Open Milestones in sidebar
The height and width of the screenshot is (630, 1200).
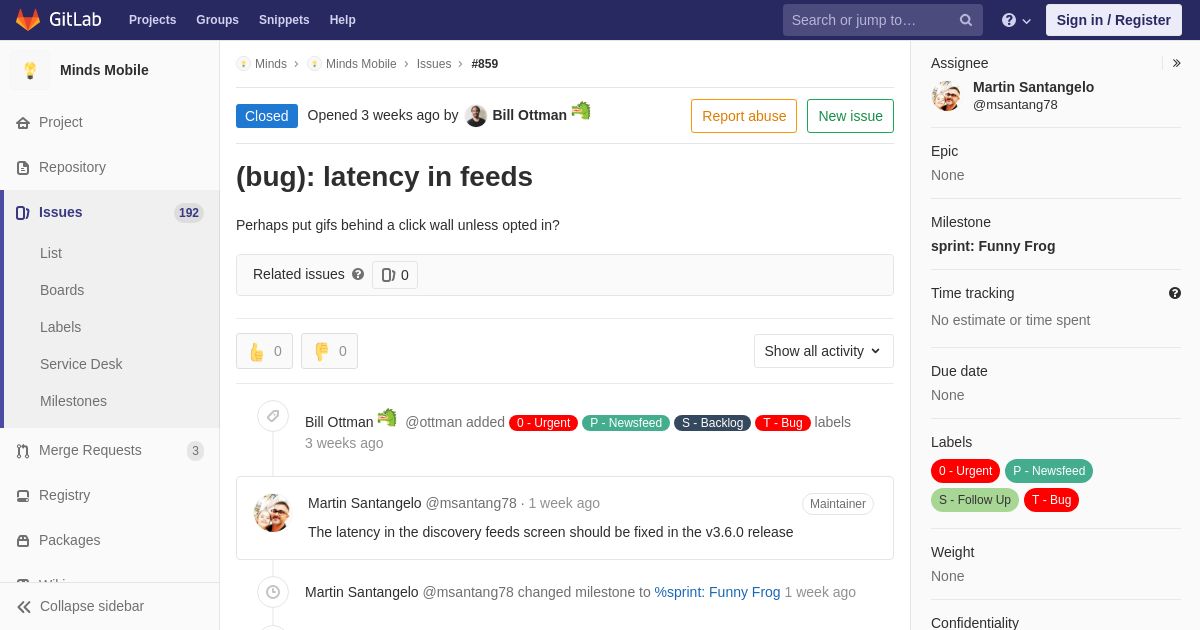[x=73, y=401]
